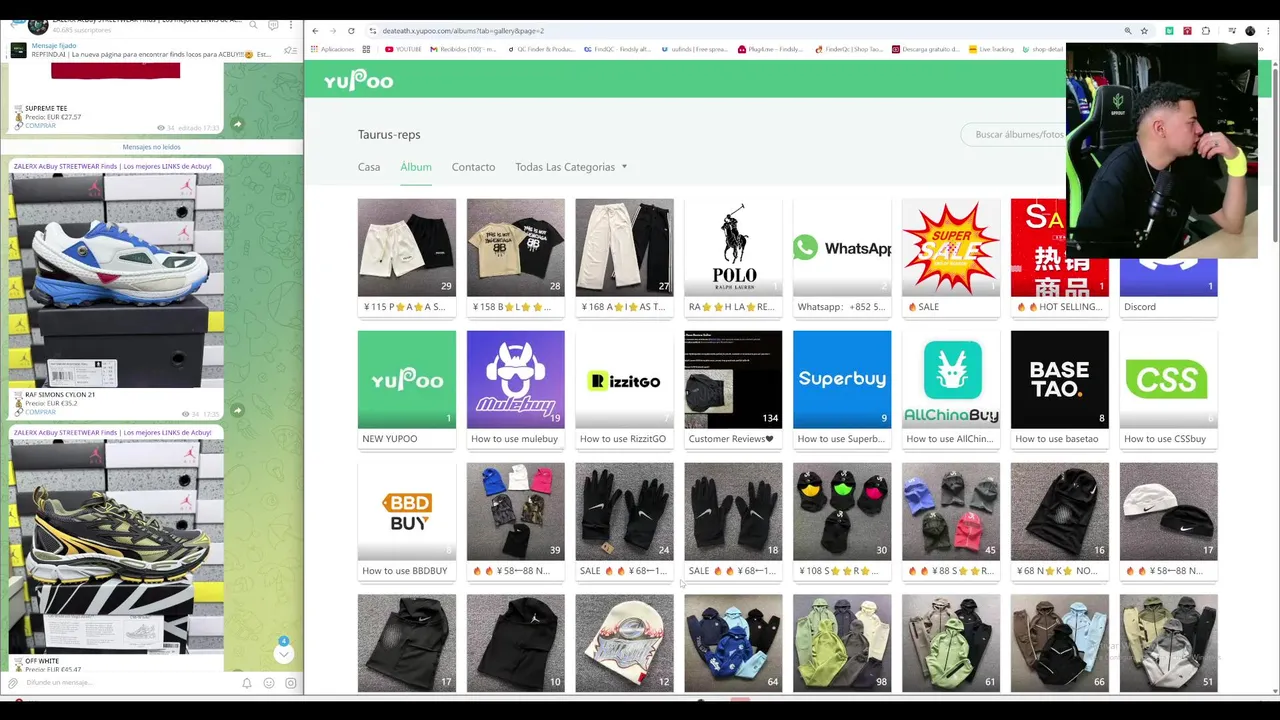The height and width of the screenshot is (720, 1280).
Task: Click the Taurus-reps store name
Action: pos(389,134)
